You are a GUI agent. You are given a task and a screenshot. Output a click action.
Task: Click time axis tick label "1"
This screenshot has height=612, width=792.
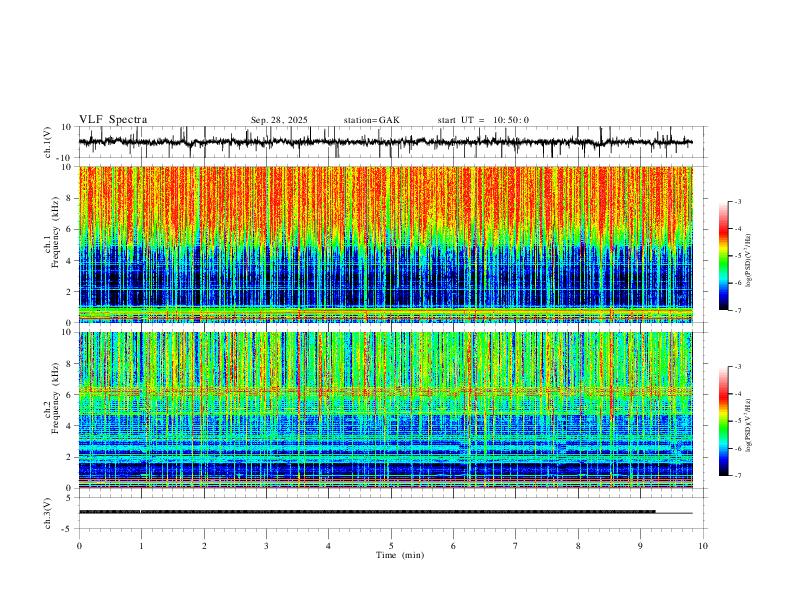[141, 546]
